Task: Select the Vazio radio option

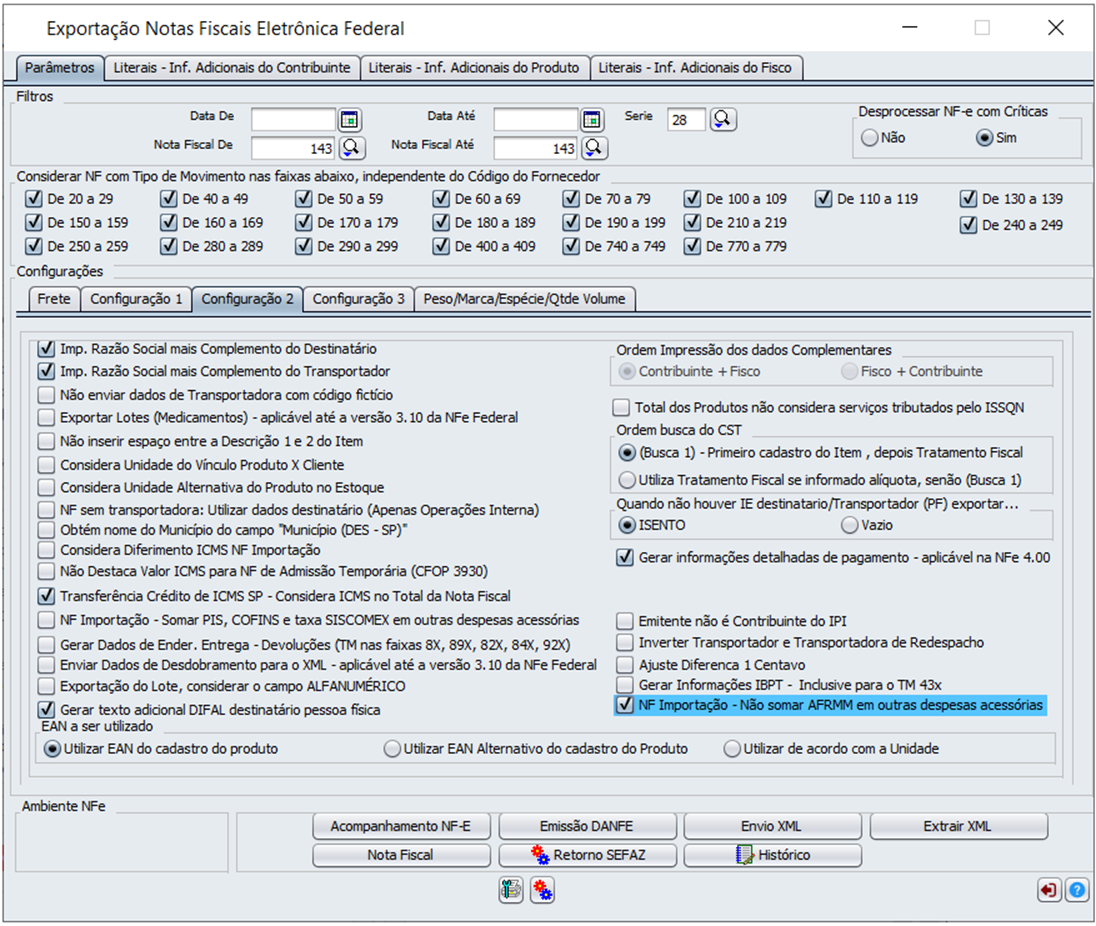Action: click(849, 524)
